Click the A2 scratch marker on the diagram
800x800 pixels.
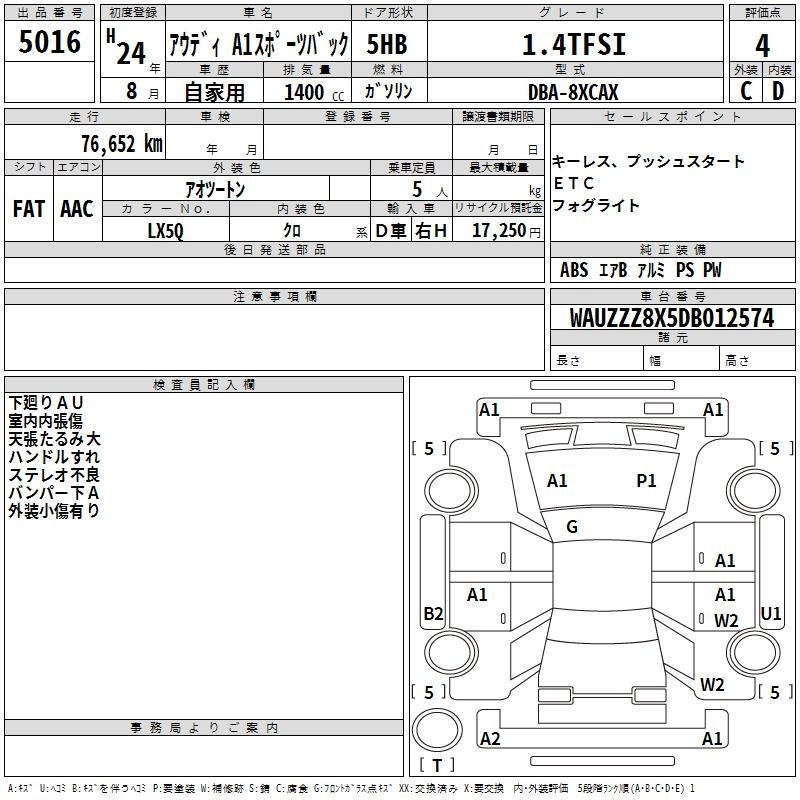pos(490,739)
